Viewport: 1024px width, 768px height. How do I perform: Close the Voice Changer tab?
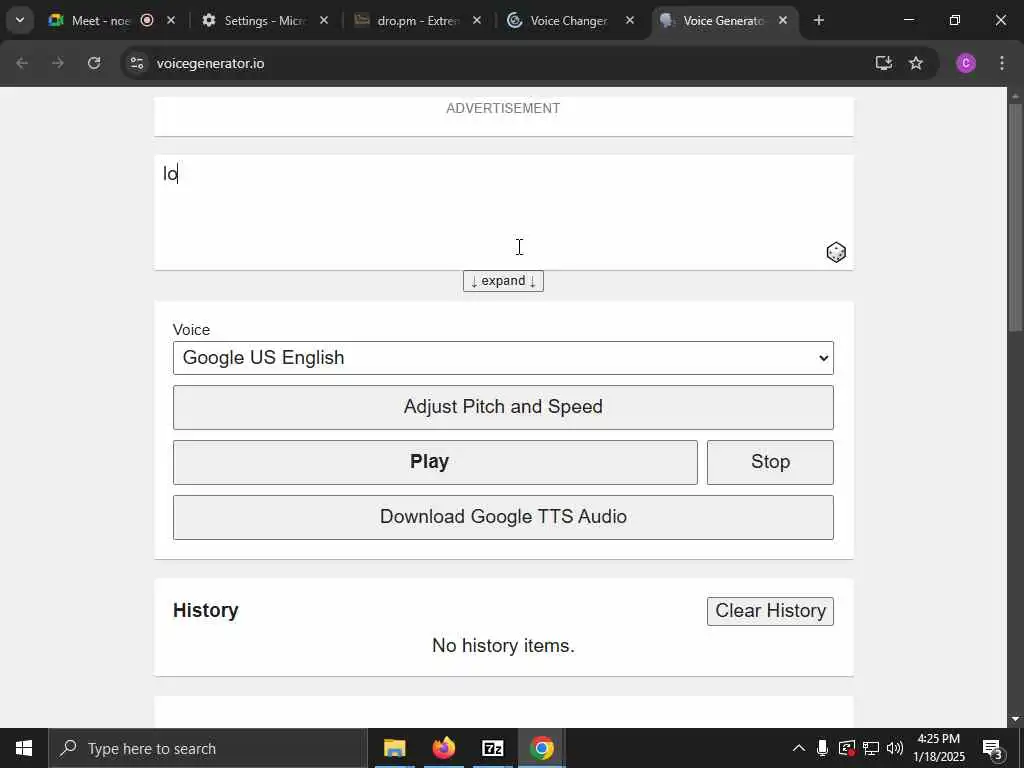(x=630, y=21)
